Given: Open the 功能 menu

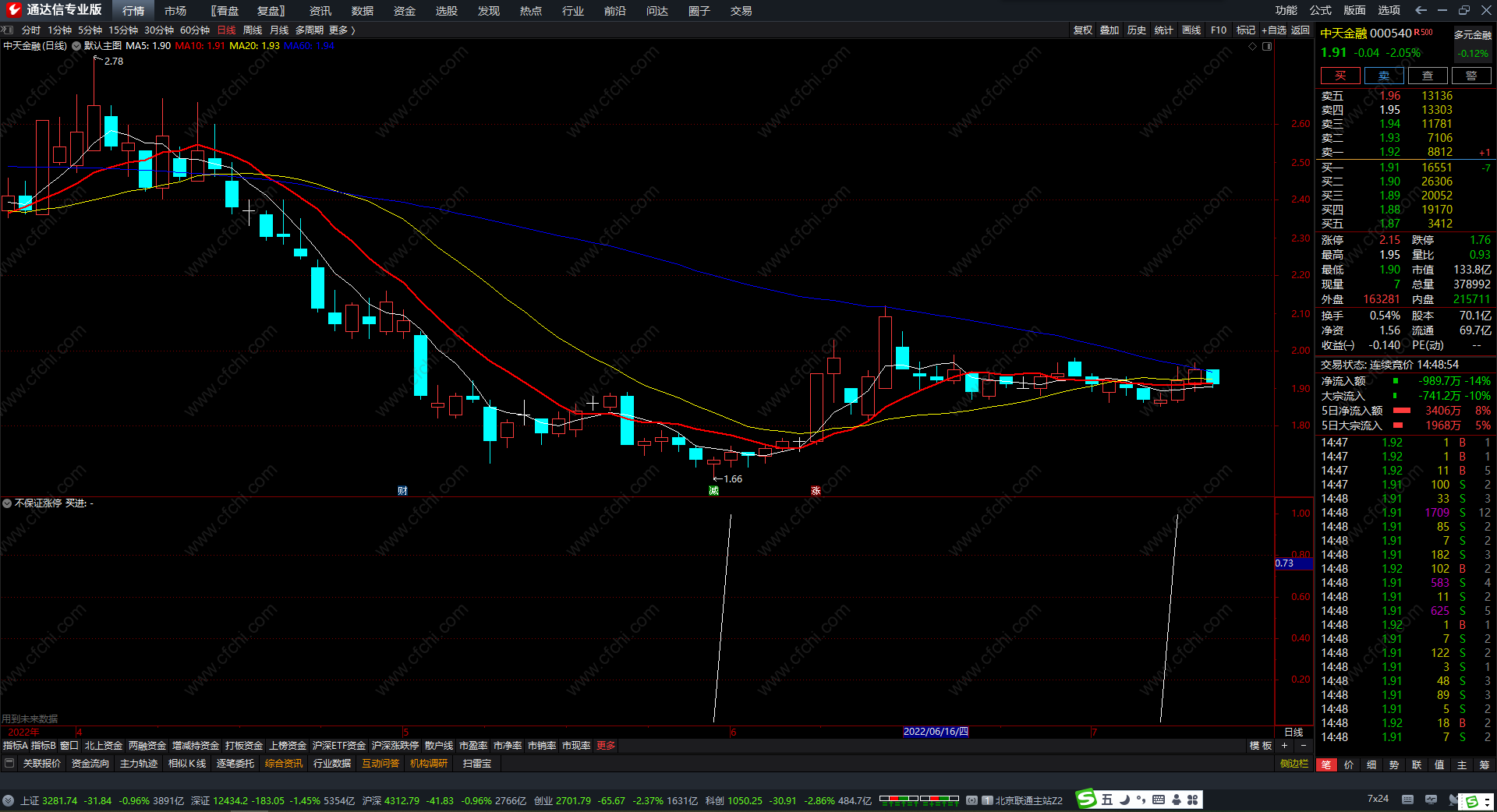Looking at the screenshot, I should click(x=1286, y=10).
